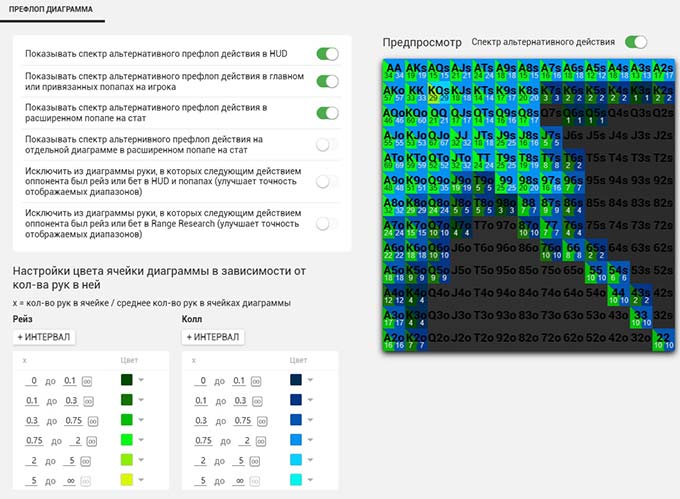Click infinity icon in Call 0–0.1 row
This screenshot has width=680, height=499.
coord(257,380)
